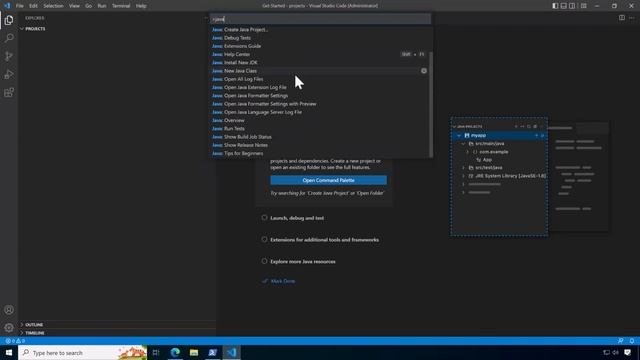
Task: Choose Java: New Java Class command
Action: pyautogui.click(x=321, y=71)
